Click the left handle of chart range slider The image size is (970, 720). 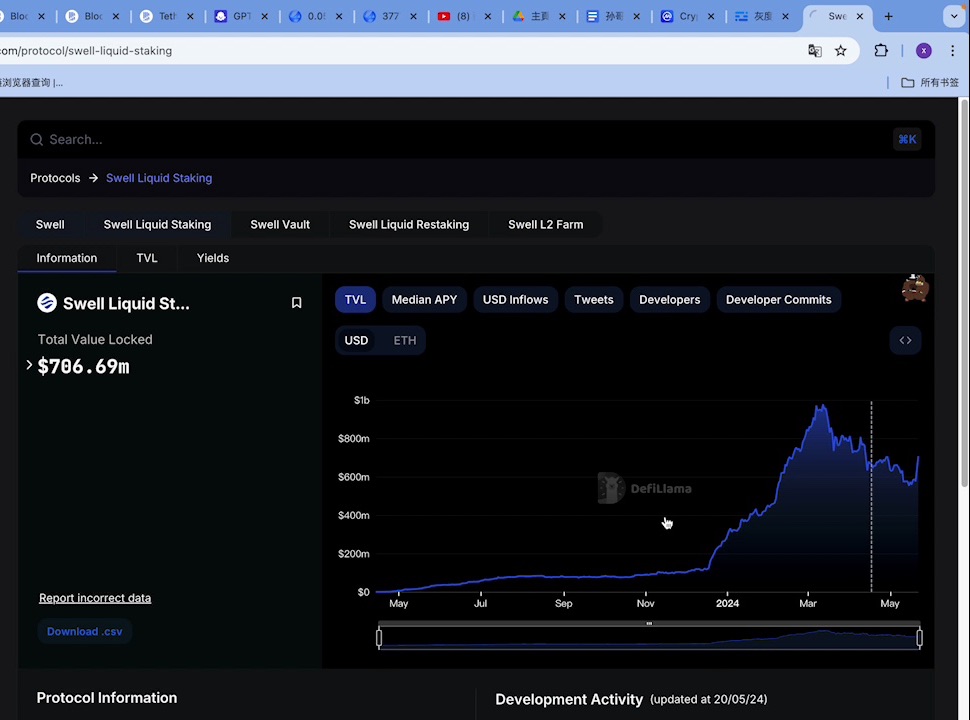tap(379, 637)
